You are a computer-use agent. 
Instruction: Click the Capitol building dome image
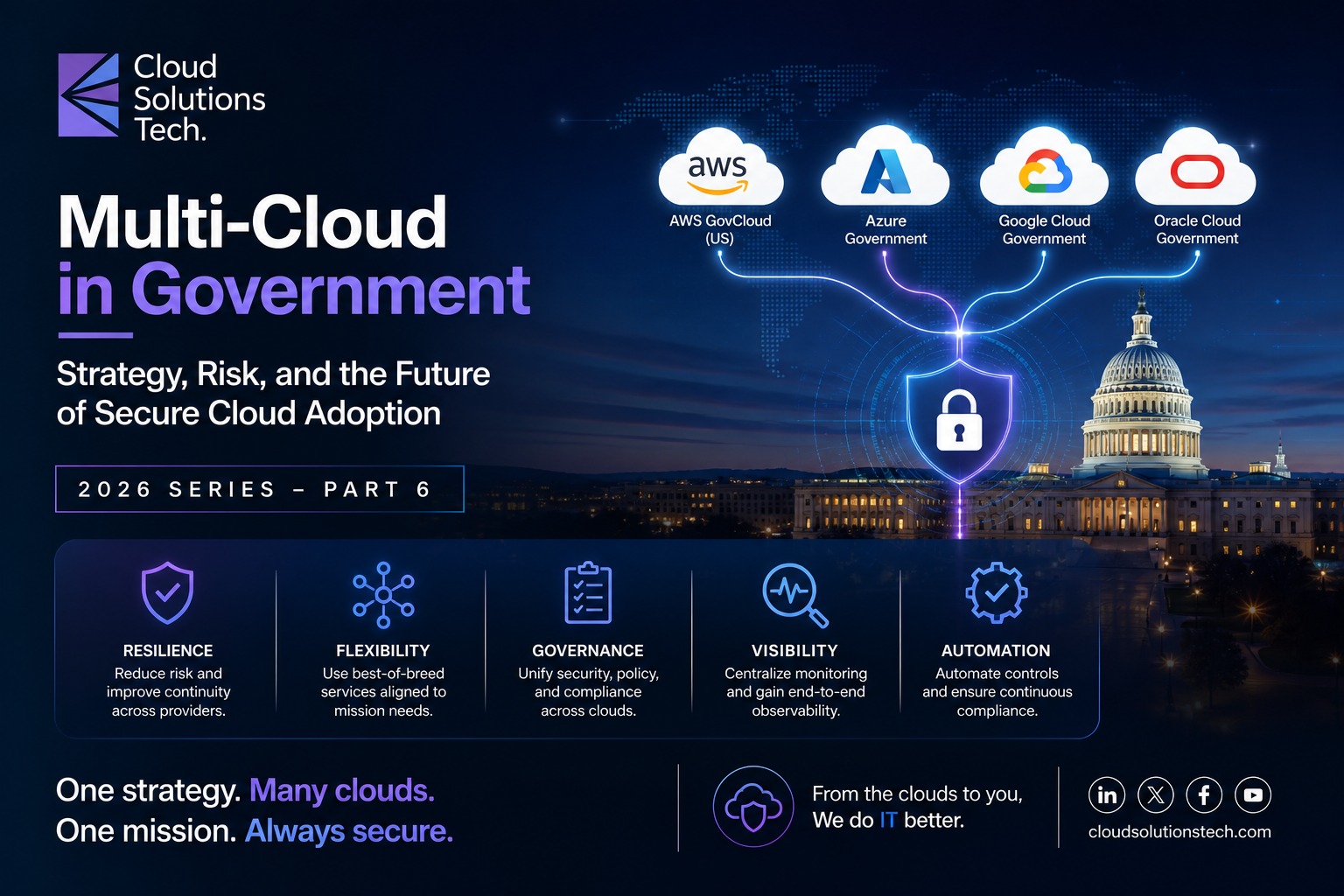pos(1141,385)
